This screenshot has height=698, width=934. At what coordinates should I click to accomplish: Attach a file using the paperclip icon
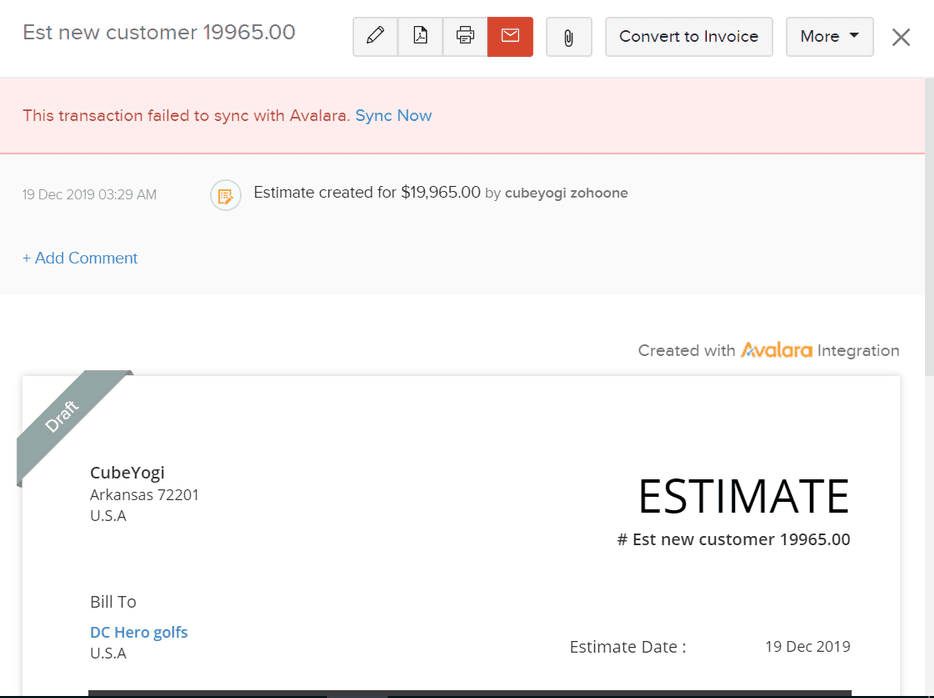point(569,37)
